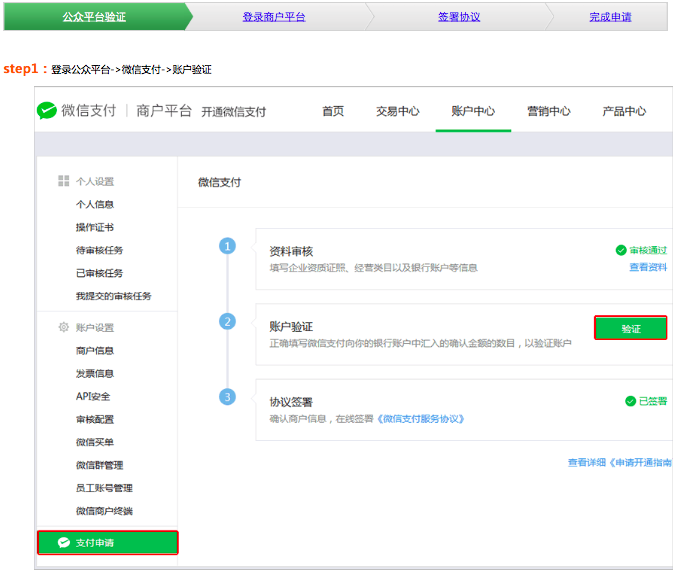Select 个人信息 in the sidebar

point(95,204)
